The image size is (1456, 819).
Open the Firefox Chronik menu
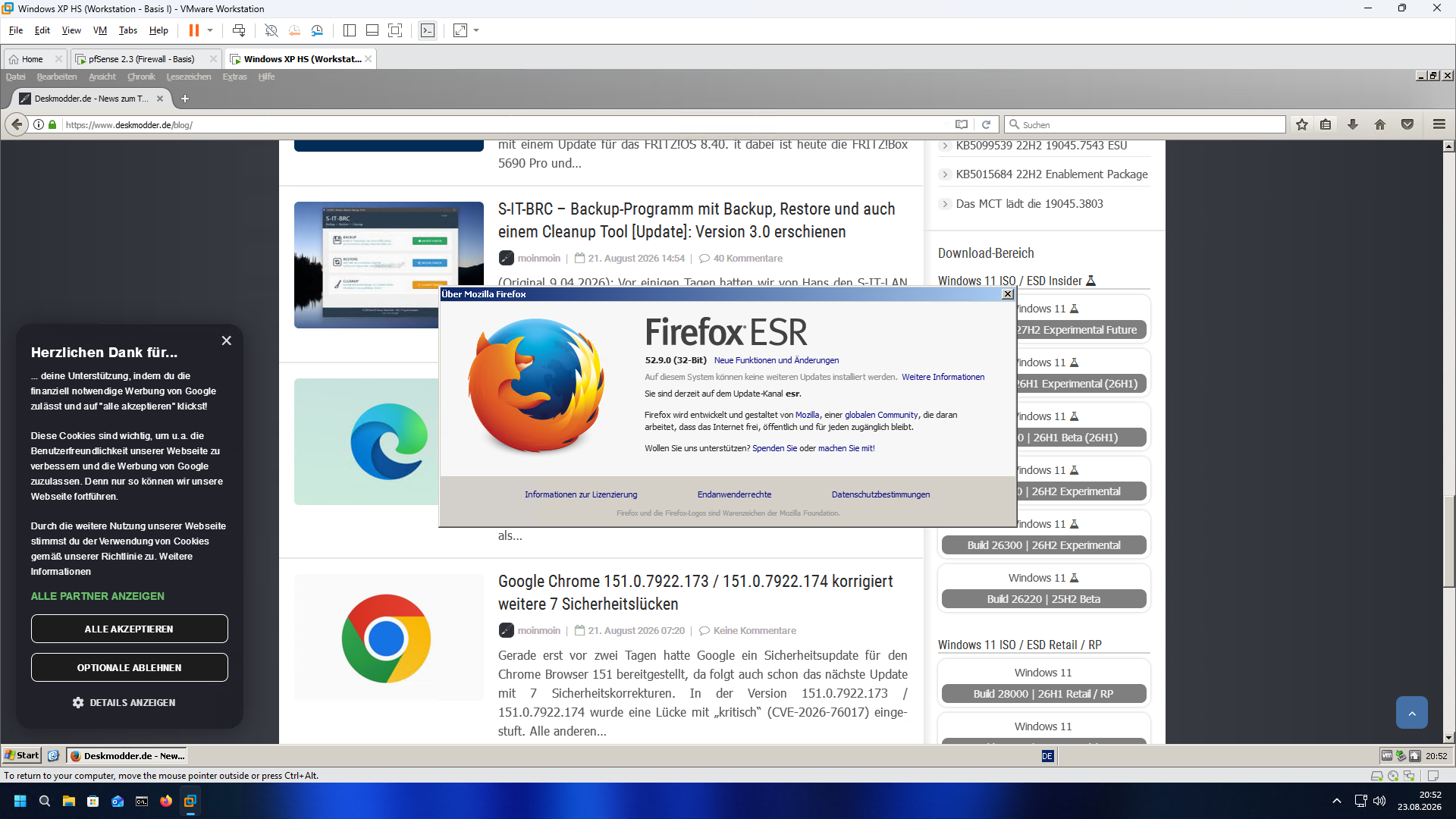pos(141,77)
